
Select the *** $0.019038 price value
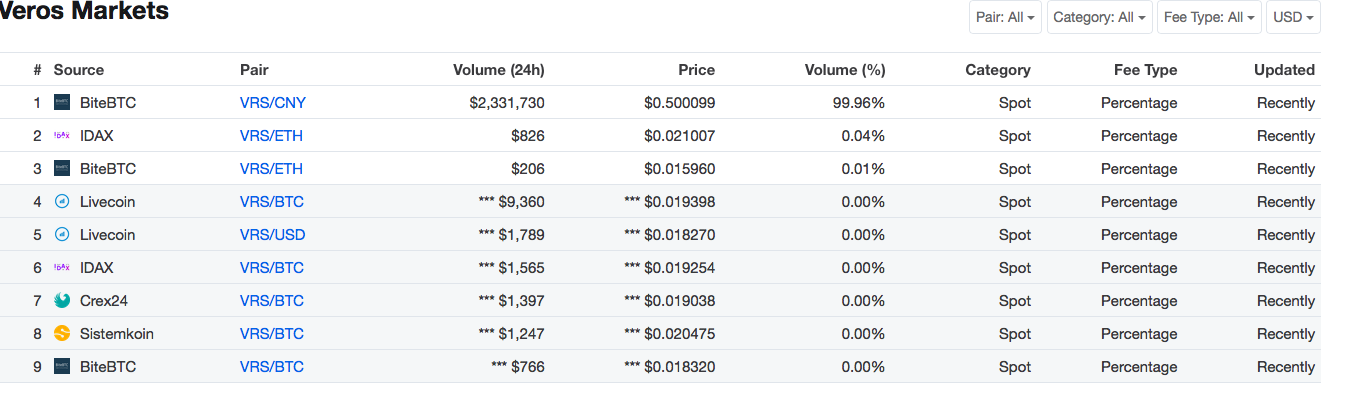[669, 301]
